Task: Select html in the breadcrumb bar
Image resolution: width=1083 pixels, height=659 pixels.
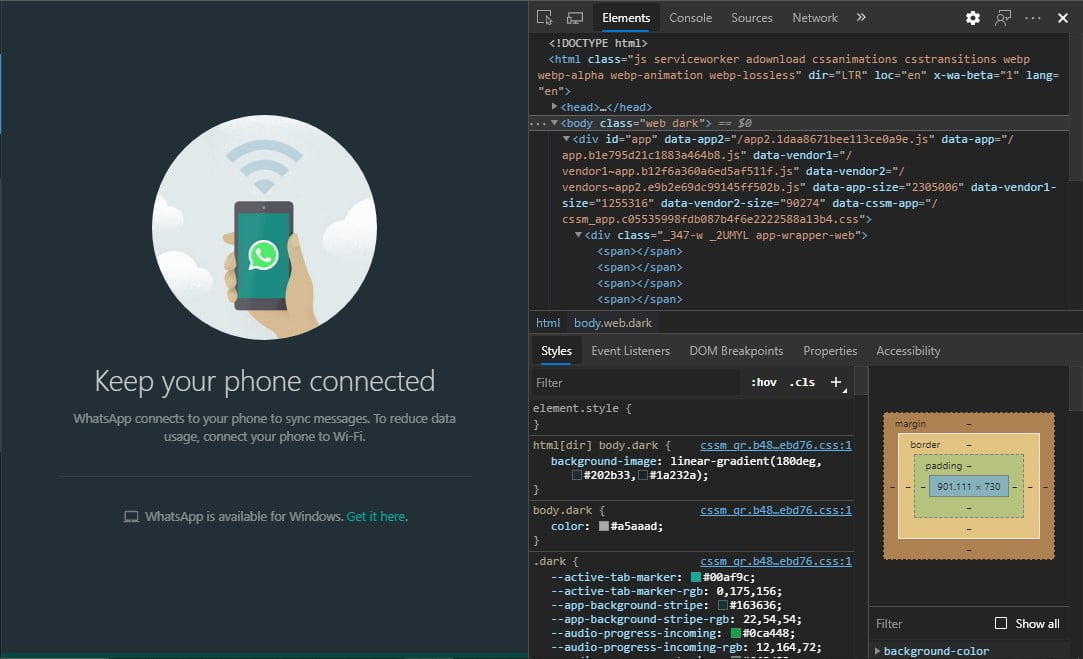Action: pos(548,323)
